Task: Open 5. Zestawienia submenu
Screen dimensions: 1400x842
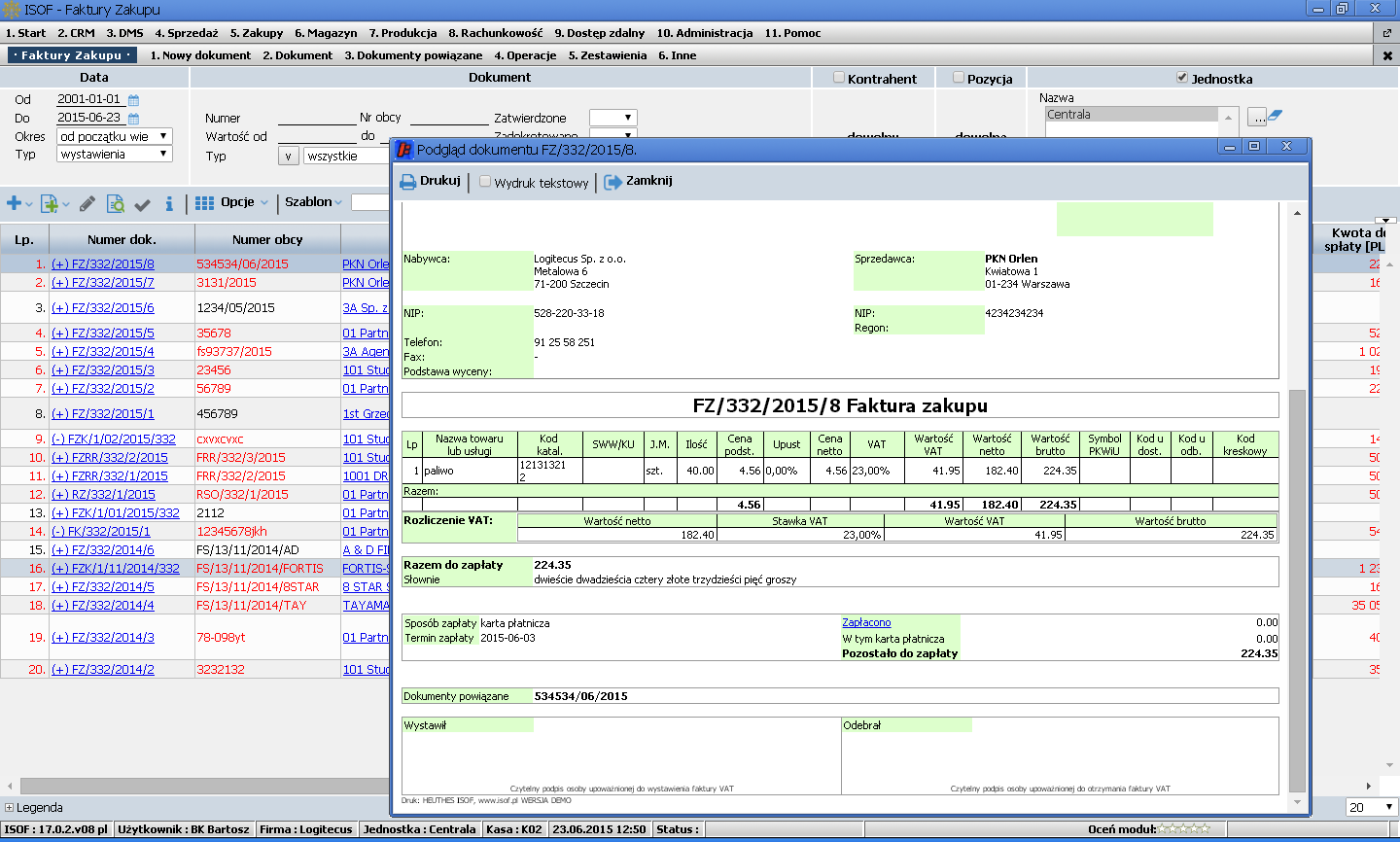Action: (x=608, y=55)
